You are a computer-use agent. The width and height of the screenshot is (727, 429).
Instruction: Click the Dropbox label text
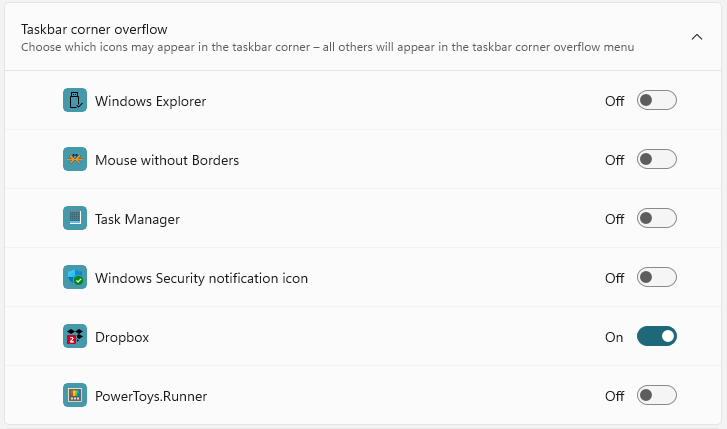(122, 337)
